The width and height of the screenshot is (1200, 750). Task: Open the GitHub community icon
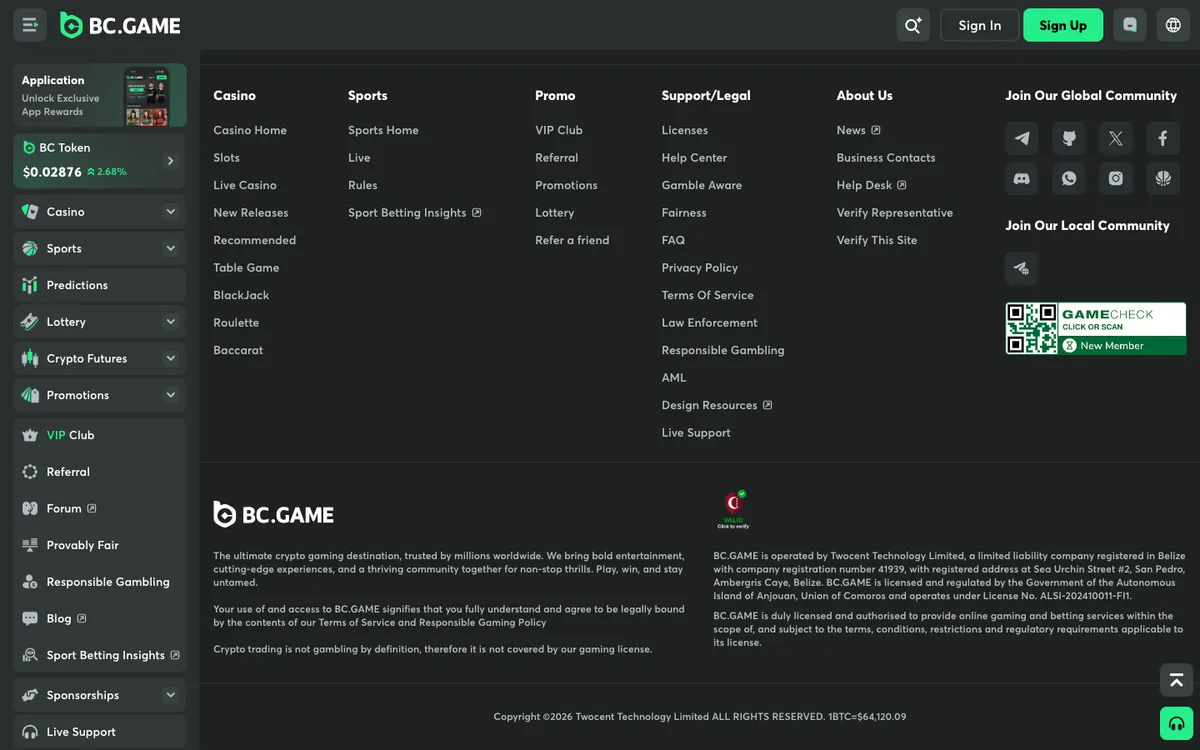(1069, 138)
